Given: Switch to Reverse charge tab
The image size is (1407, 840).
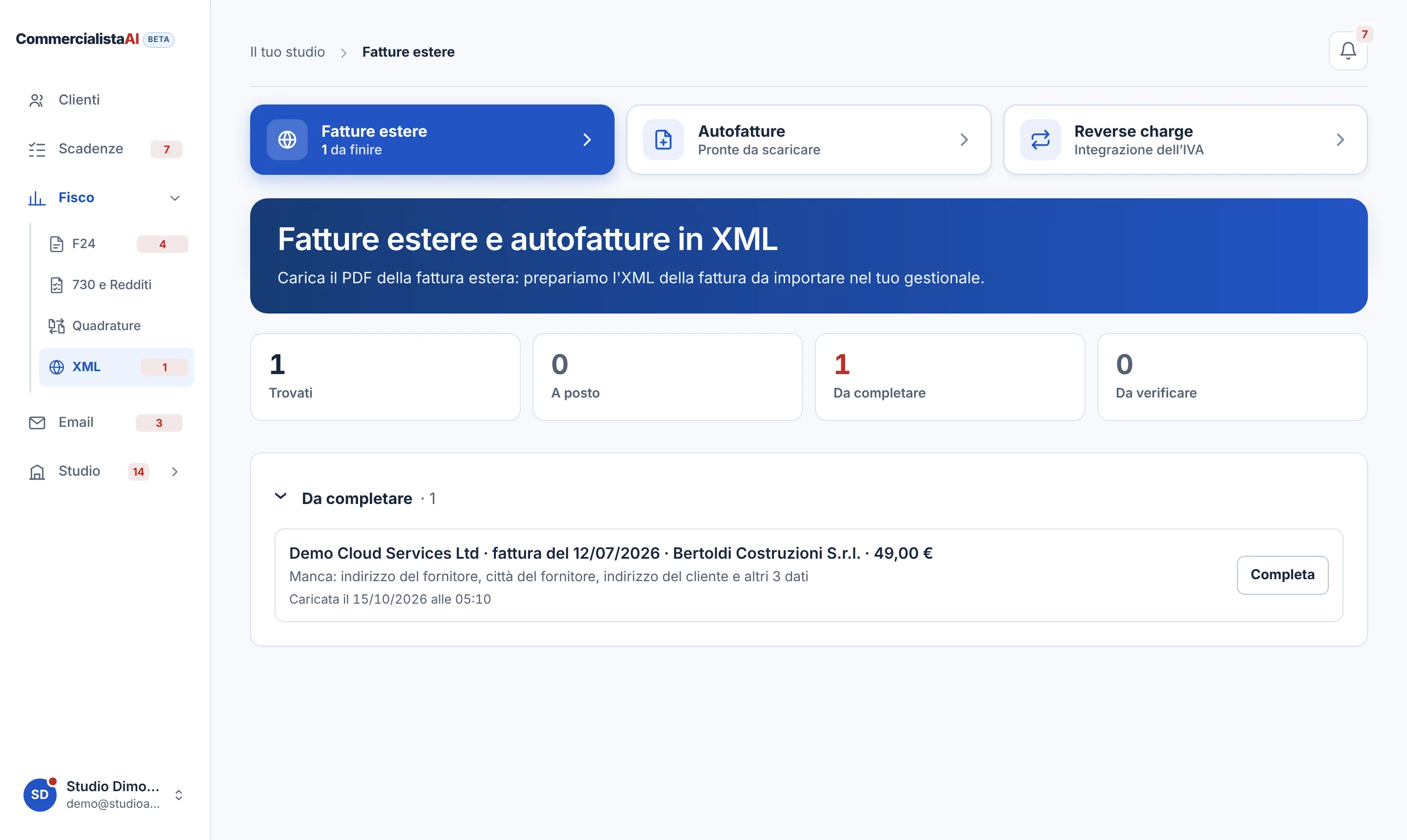Looking at the screenshot, I should [1185, 139].
